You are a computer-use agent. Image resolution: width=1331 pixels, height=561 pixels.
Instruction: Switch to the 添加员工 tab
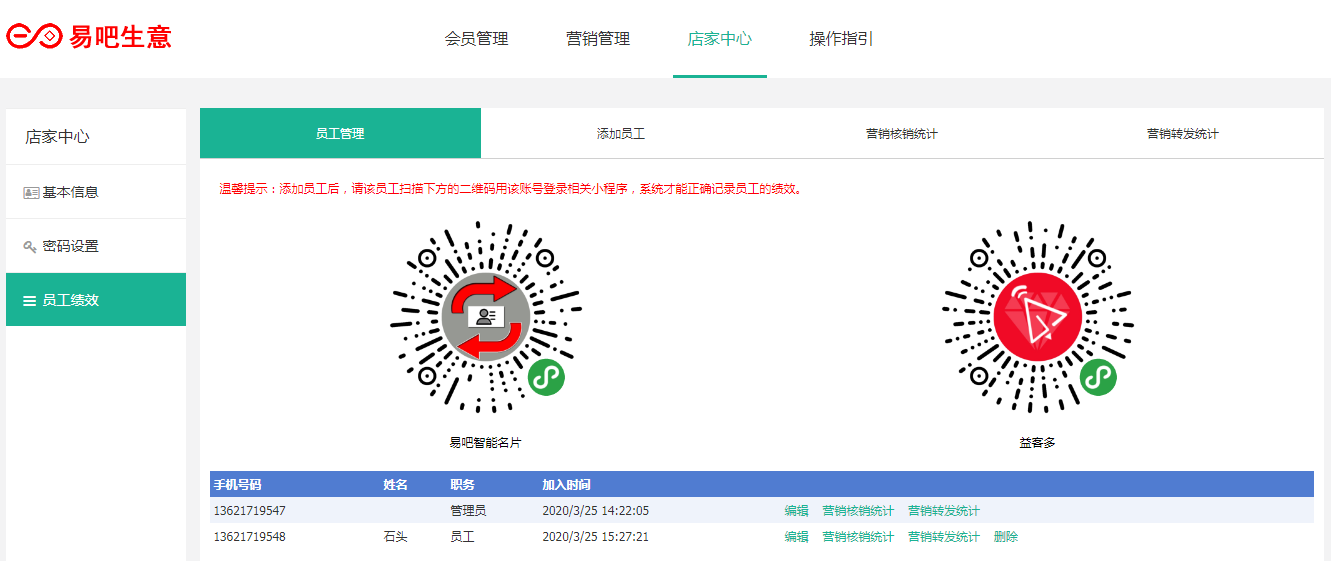pyautogui.click(x=621, y=133)
